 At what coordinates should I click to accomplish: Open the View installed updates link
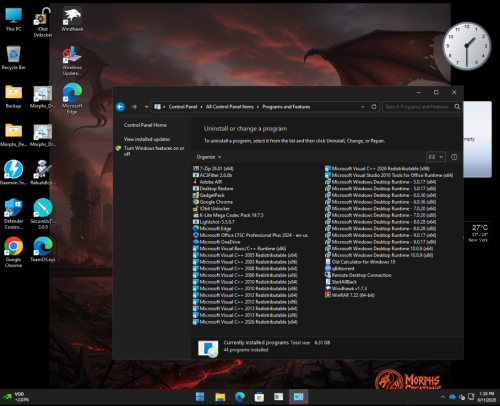pos(147,139)
